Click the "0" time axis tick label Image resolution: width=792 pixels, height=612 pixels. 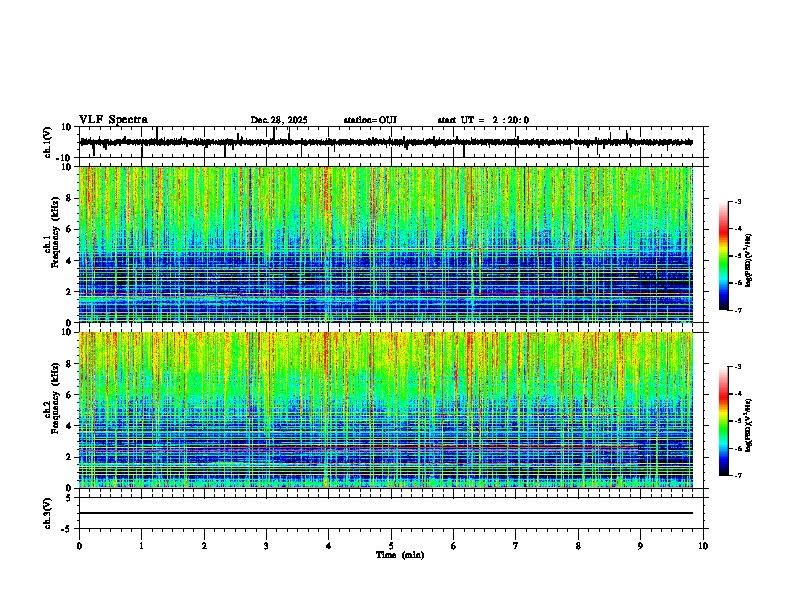[79, 546]
